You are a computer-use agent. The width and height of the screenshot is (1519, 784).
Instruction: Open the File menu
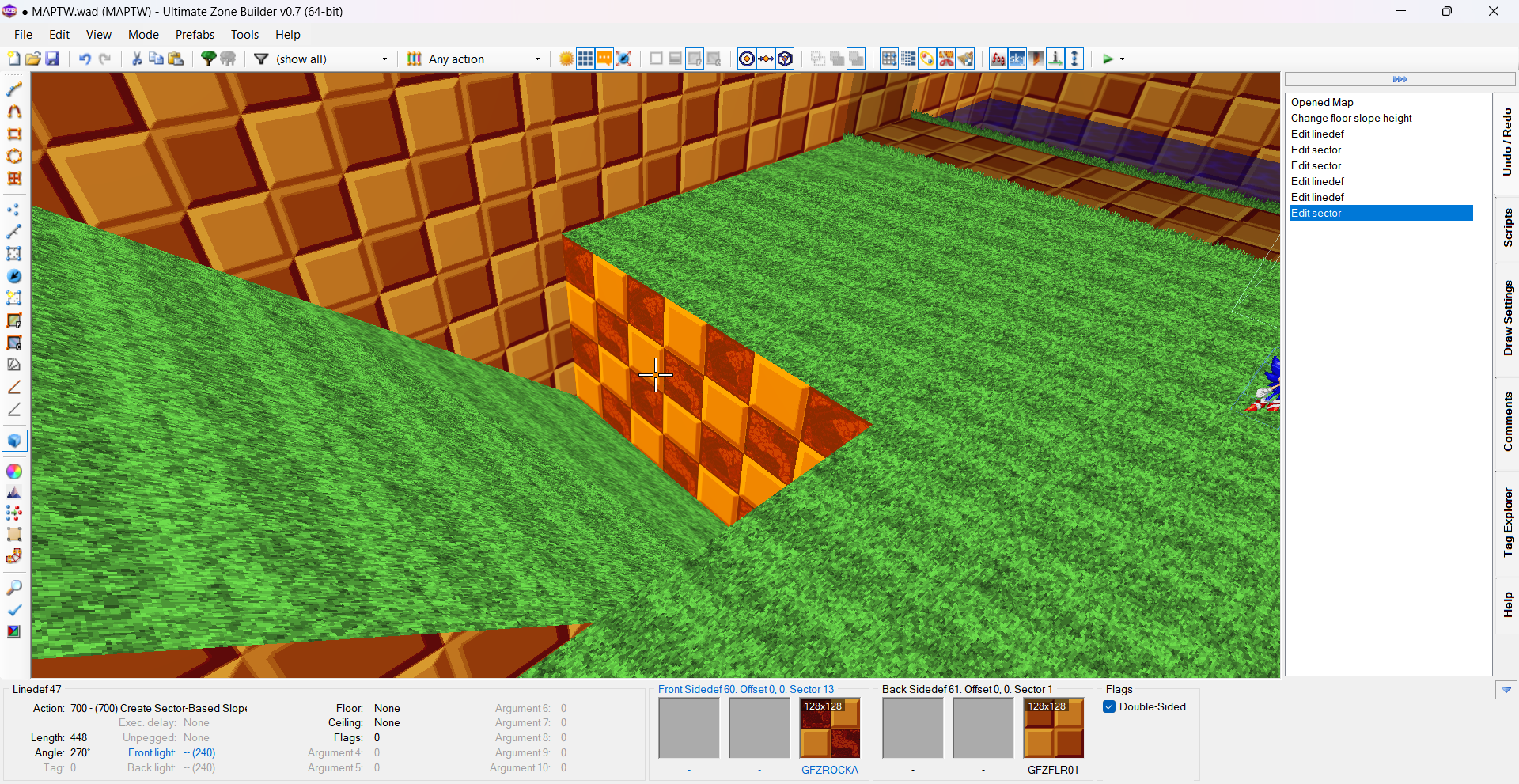coord(23,35)
